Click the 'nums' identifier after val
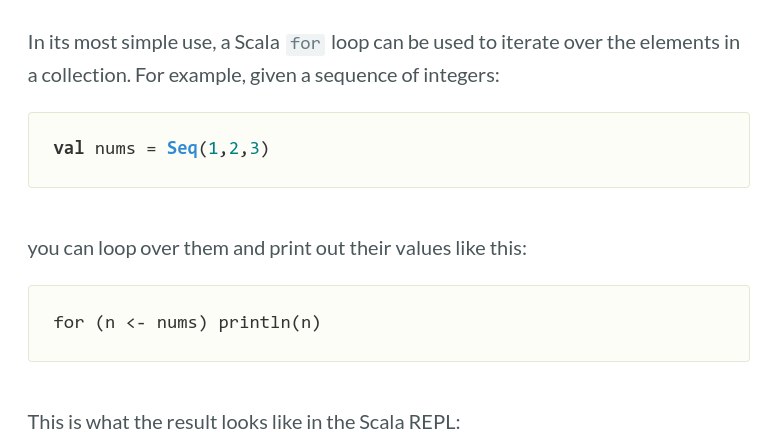The image size is (779, 432). (115, 148)
